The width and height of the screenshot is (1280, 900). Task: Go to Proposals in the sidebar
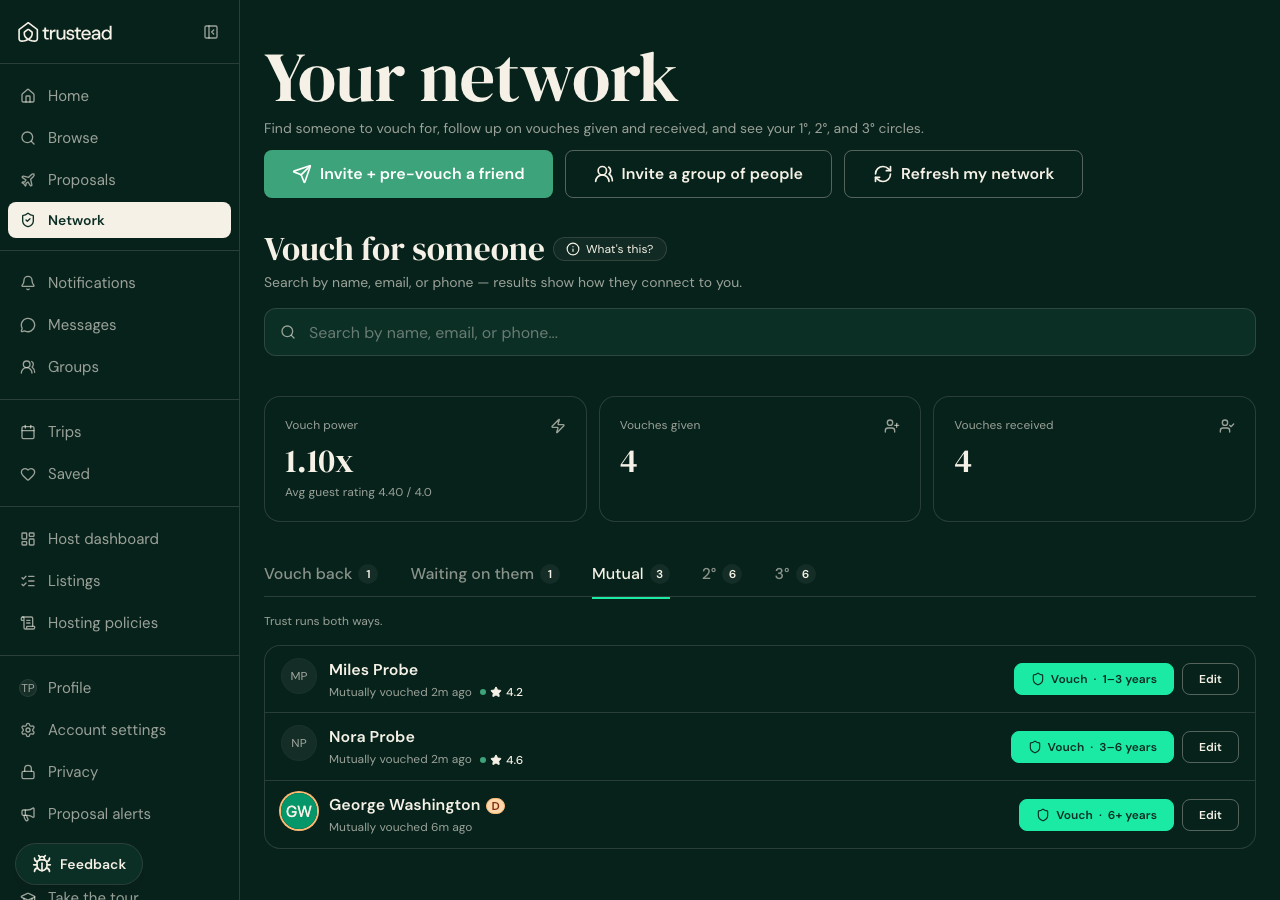119,180
